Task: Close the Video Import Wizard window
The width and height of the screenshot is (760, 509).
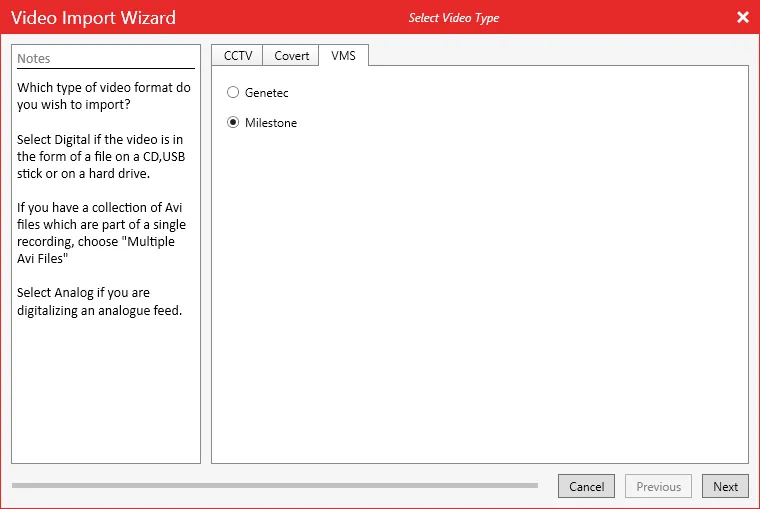Action: 743,17
